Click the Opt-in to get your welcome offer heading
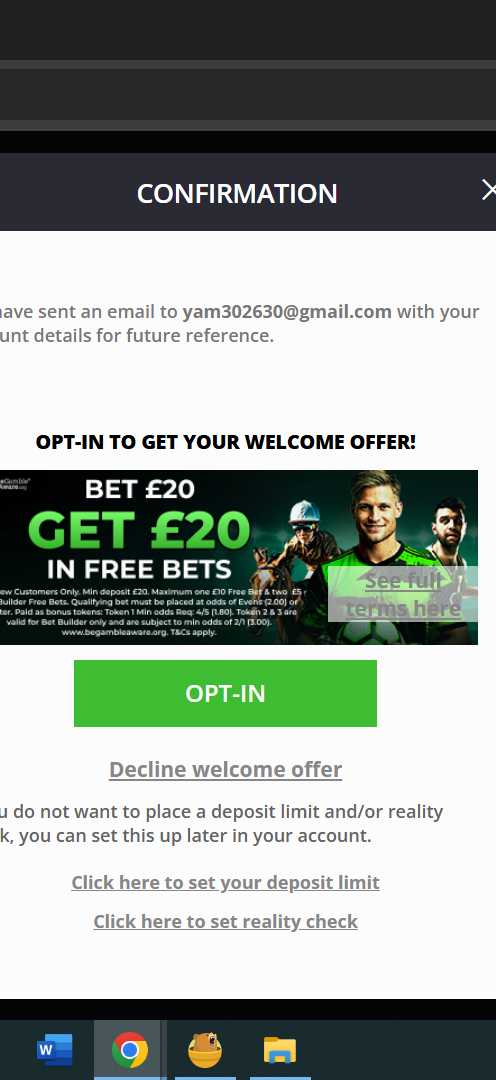 tap(225, 442)
